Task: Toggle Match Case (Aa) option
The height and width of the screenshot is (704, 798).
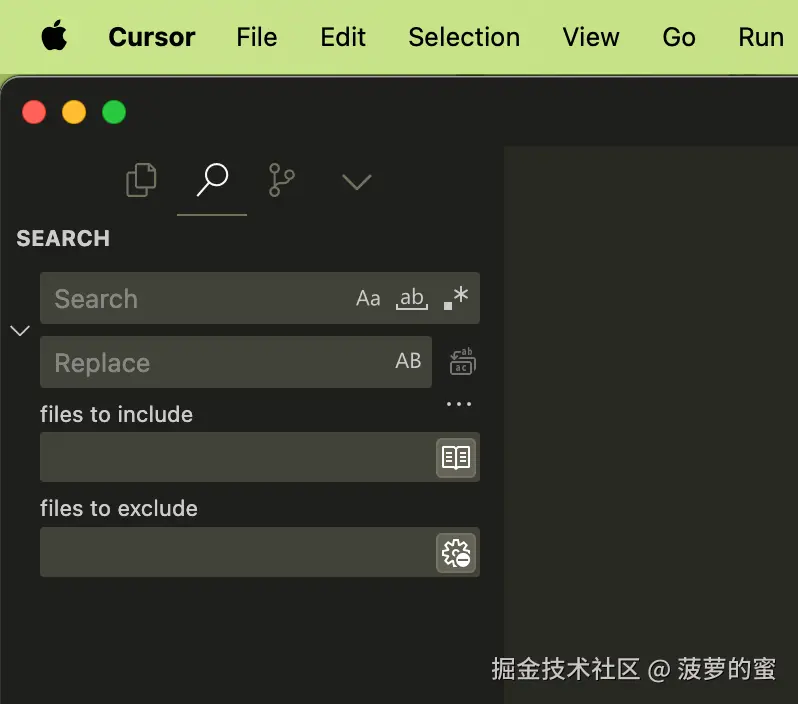Action: coord(368,298)
